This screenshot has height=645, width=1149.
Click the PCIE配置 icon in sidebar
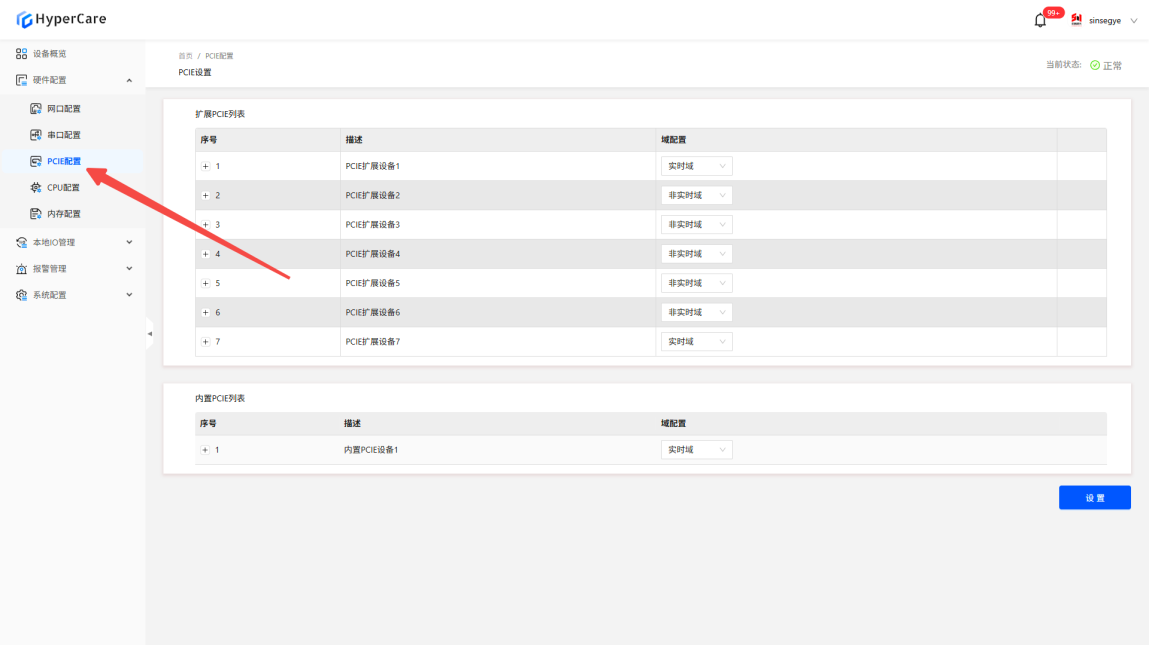click(x=35, y=161)
